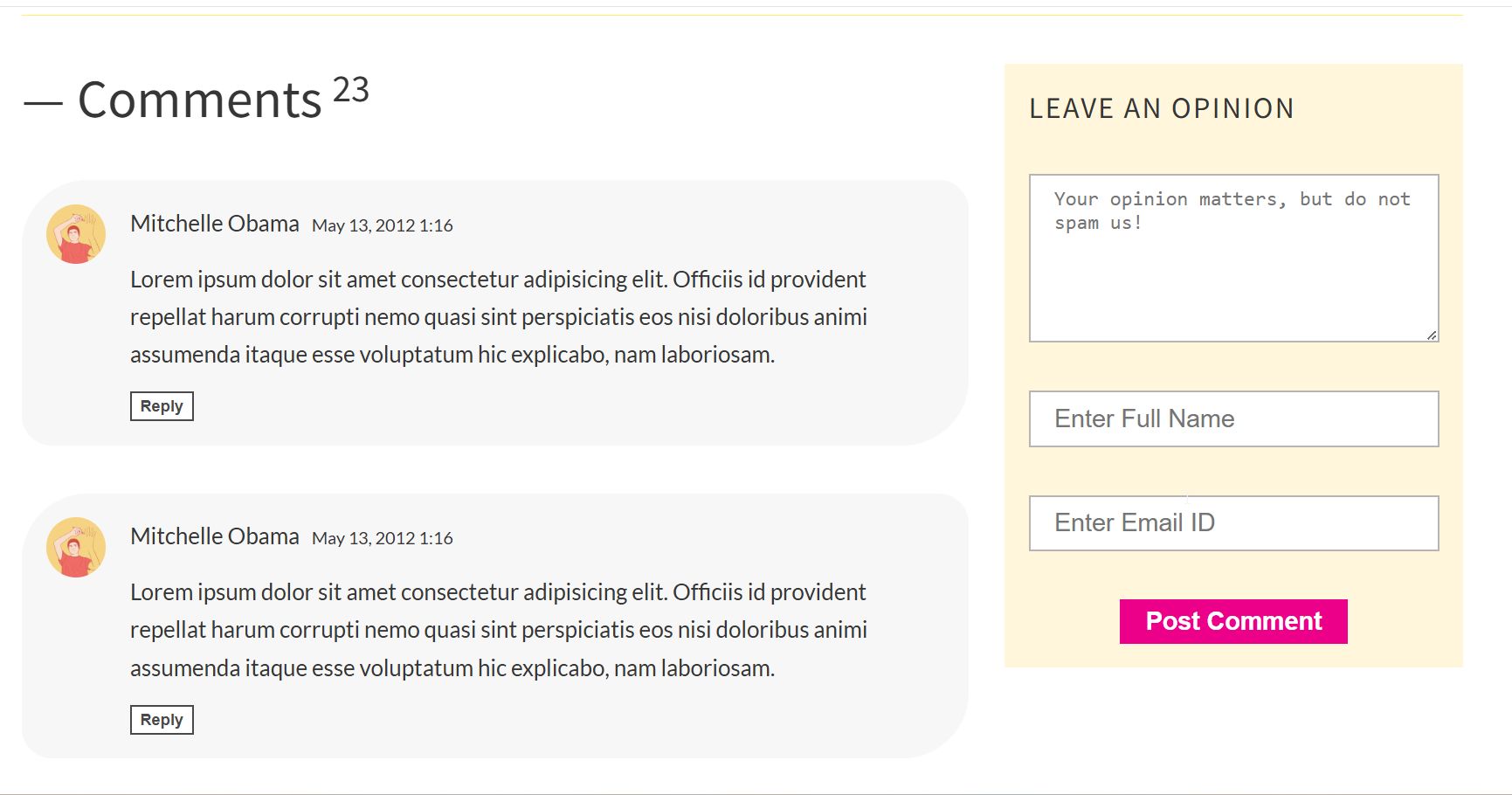Viewport: 1512px width, 795px height.
Task: Click the second comment's Lorem ipsum paragraph
Action: coord(498,630)
